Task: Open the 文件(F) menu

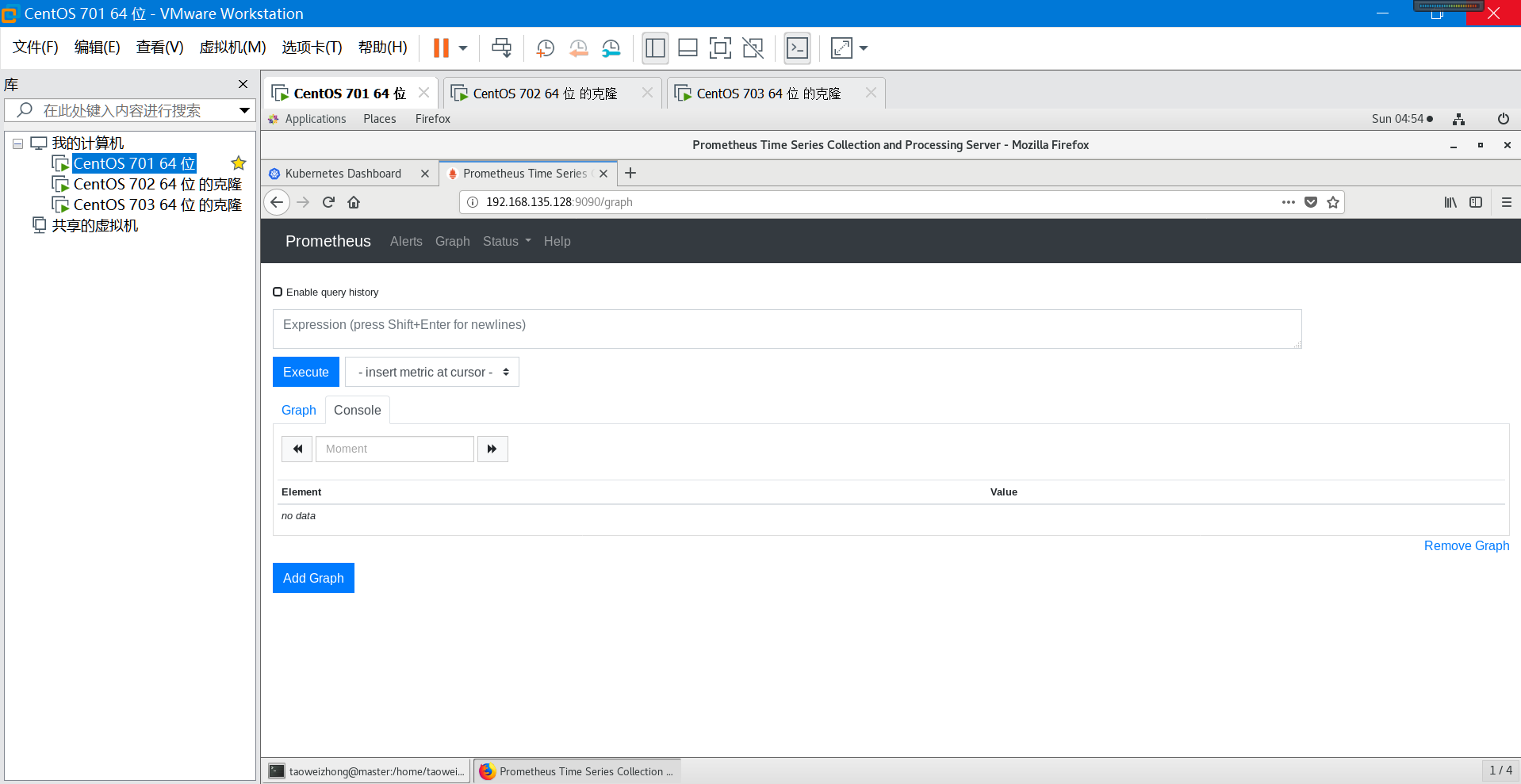Action: [x=36, y=48]
